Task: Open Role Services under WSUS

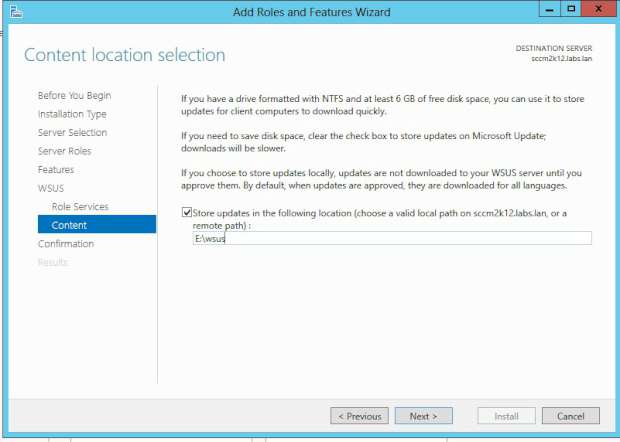Action: [x=80, y=207]
